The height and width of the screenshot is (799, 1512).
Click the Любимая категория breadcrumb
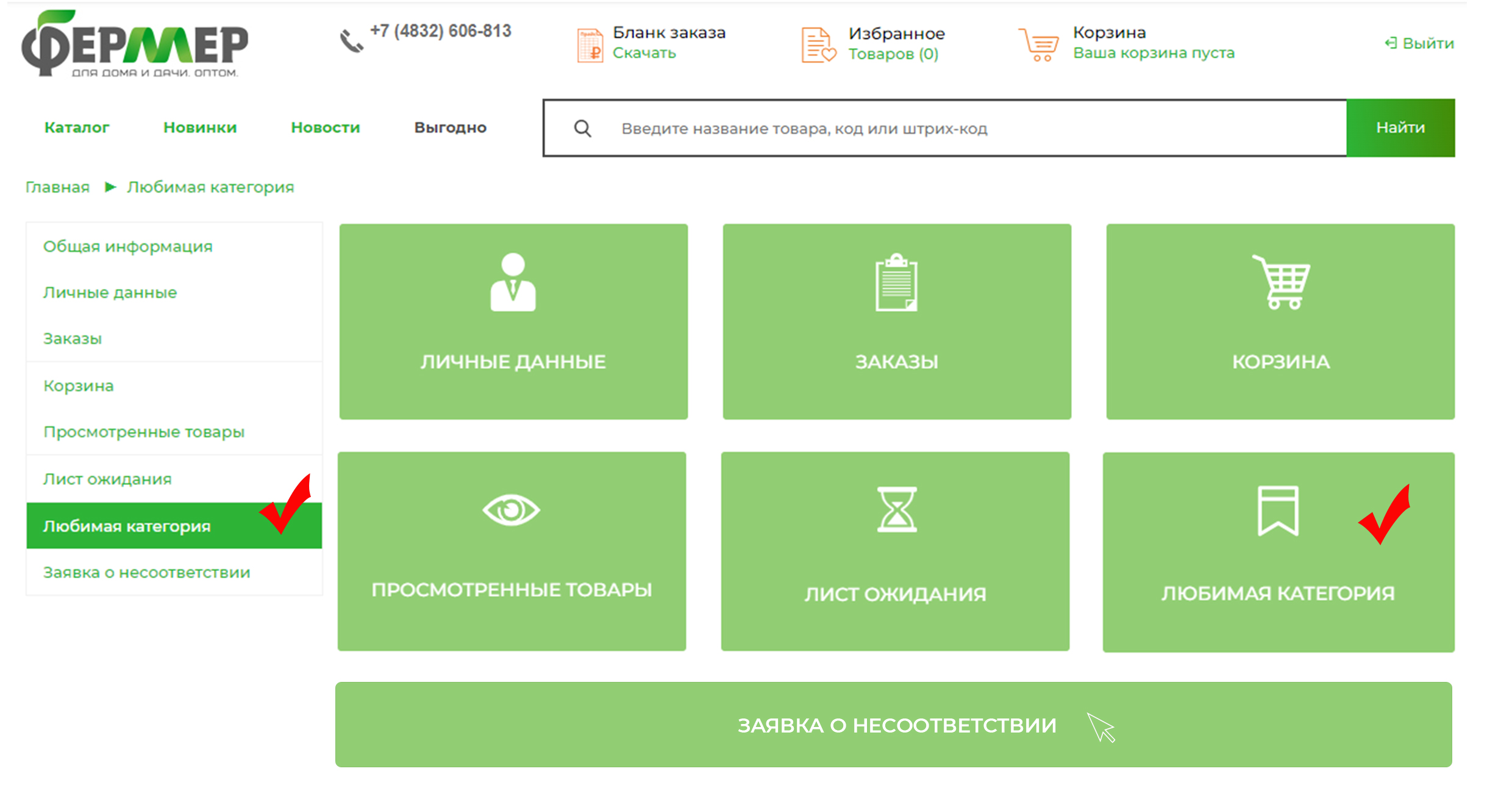pos(210,187)
